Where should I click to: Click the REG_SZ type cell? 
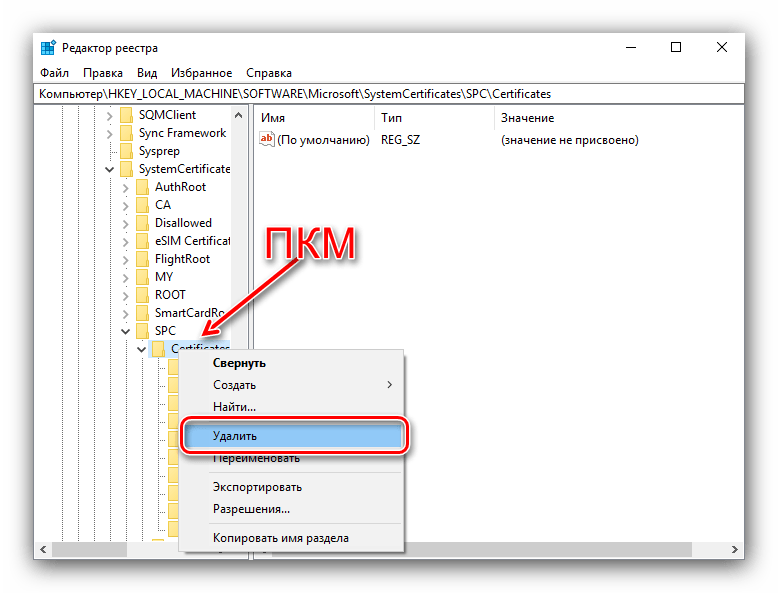pyautogui.click(x=400, y=140)
